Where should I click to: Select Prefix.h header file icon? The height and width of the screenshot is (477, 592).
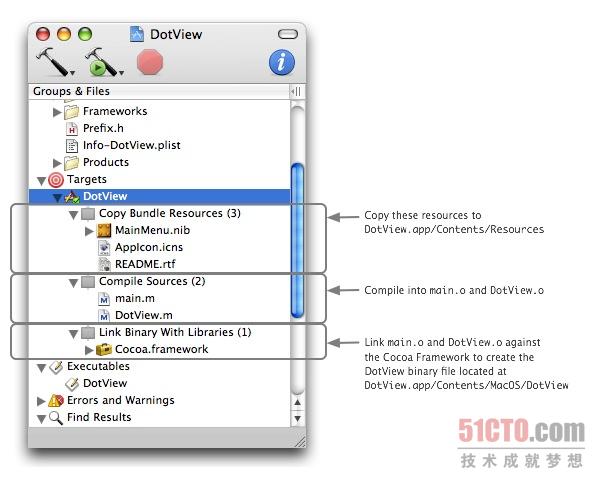tap(72, 129)
